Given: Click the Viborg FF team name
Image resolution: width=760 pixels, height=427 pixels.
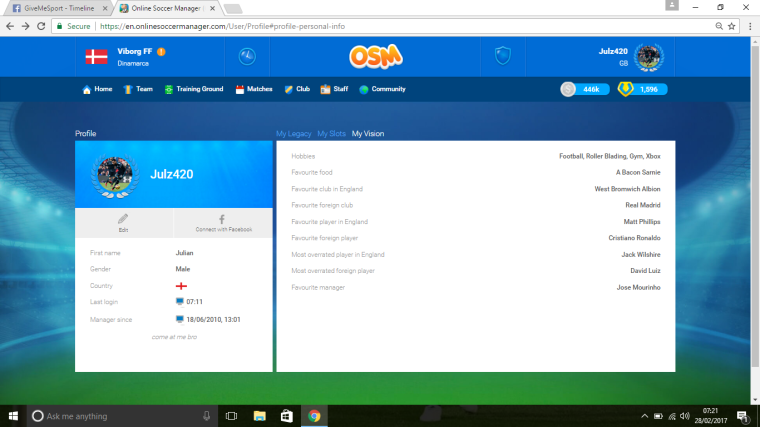Looking at the screenshot, I should tap(135, 51).
